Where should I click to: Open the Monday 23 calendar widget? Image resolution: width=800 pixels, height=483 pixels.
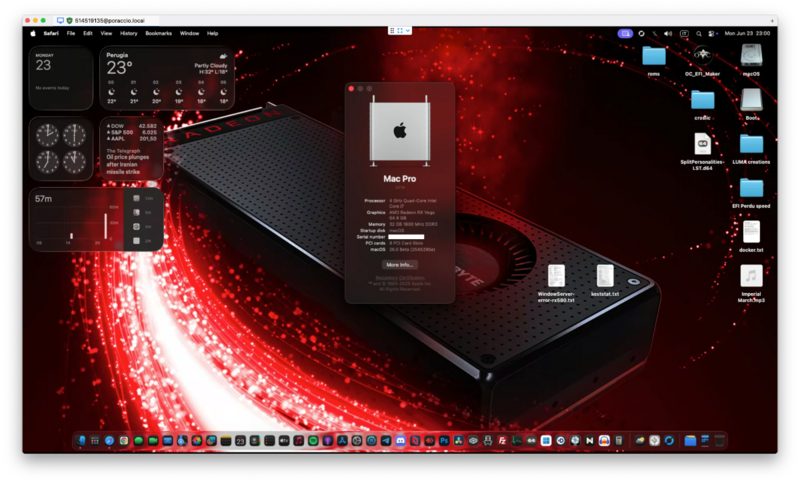(x=61, y=78)
